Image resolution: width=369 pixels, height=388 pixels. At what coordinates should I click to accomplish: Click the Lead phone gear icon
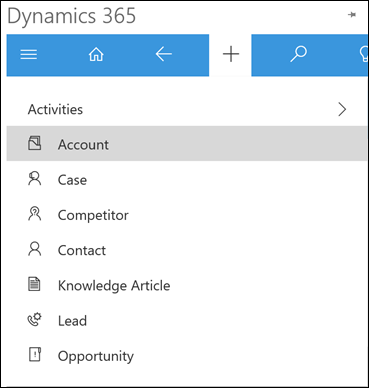coord(34,320)
